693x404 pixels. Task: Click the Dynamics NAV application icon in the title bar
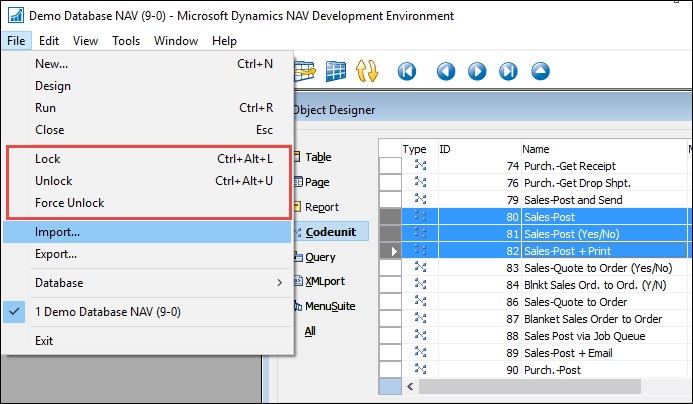[x=16, y=15]
